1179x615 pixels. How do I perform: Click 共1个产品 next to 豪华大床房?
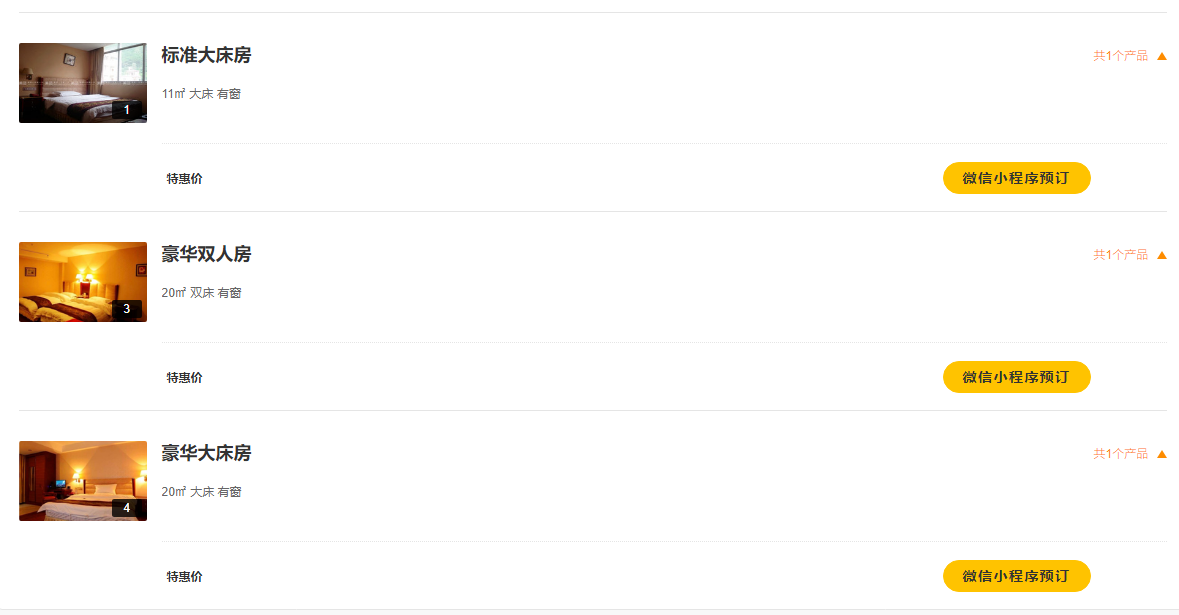(1120, 454)
